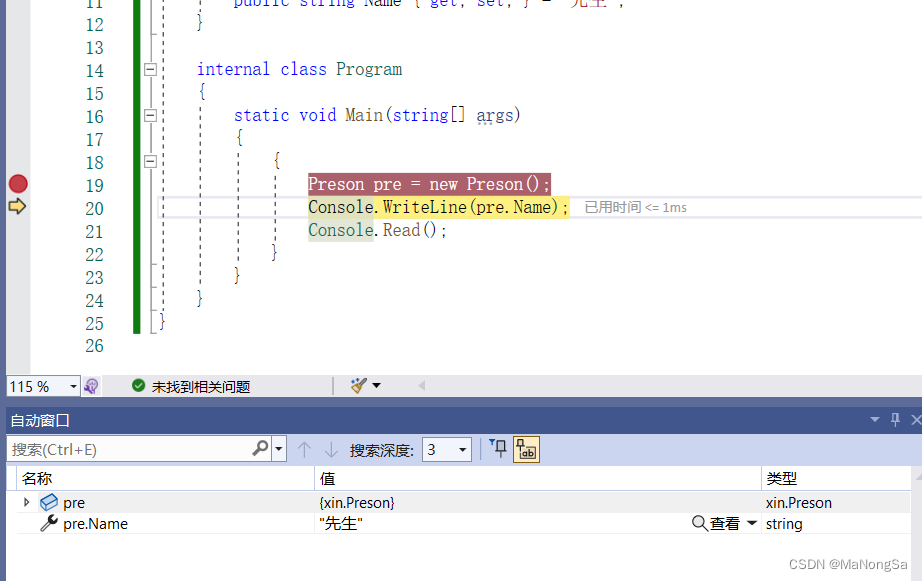Click the 查看 visualizer magnifier button
Image resolution: width=922 pixels, height=581 pixels.
(716, 523)
